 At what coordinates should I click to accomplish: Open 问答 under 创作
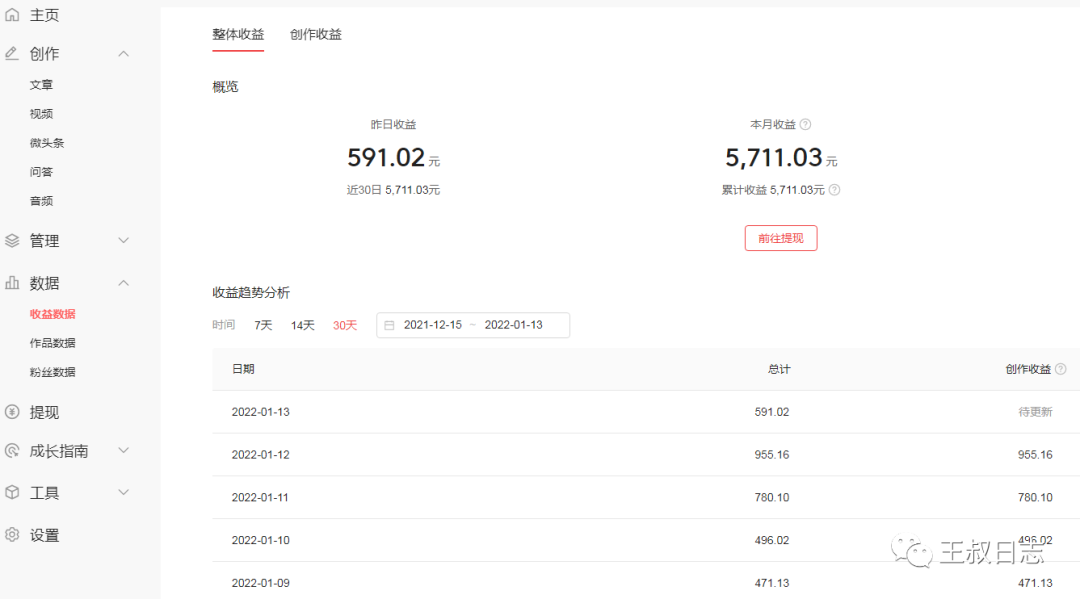point(41,171)
